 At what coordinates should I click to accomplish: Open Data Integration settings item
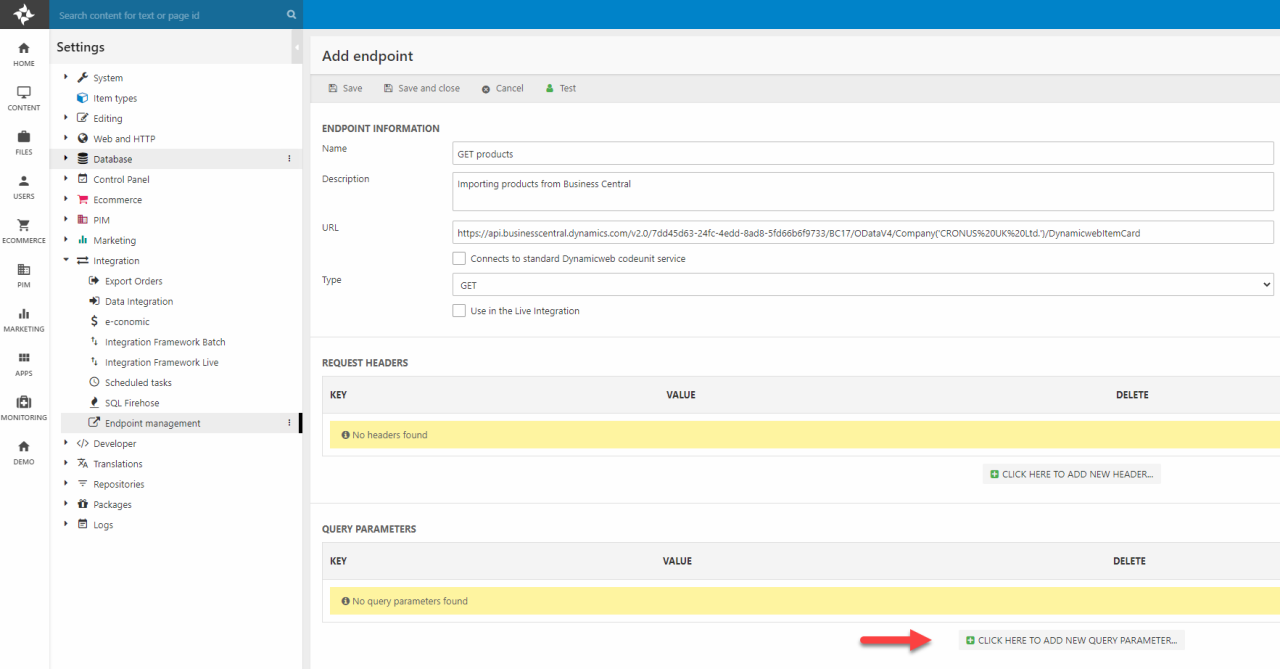pyautogui.click(x=138, y=301)
